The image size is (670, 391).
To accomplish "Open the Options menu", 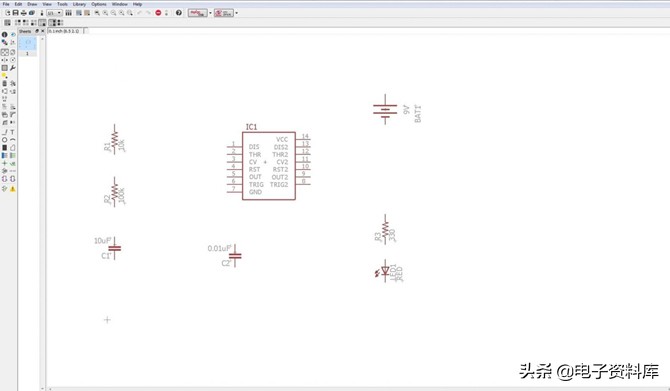I will click(x=99, y=4).
